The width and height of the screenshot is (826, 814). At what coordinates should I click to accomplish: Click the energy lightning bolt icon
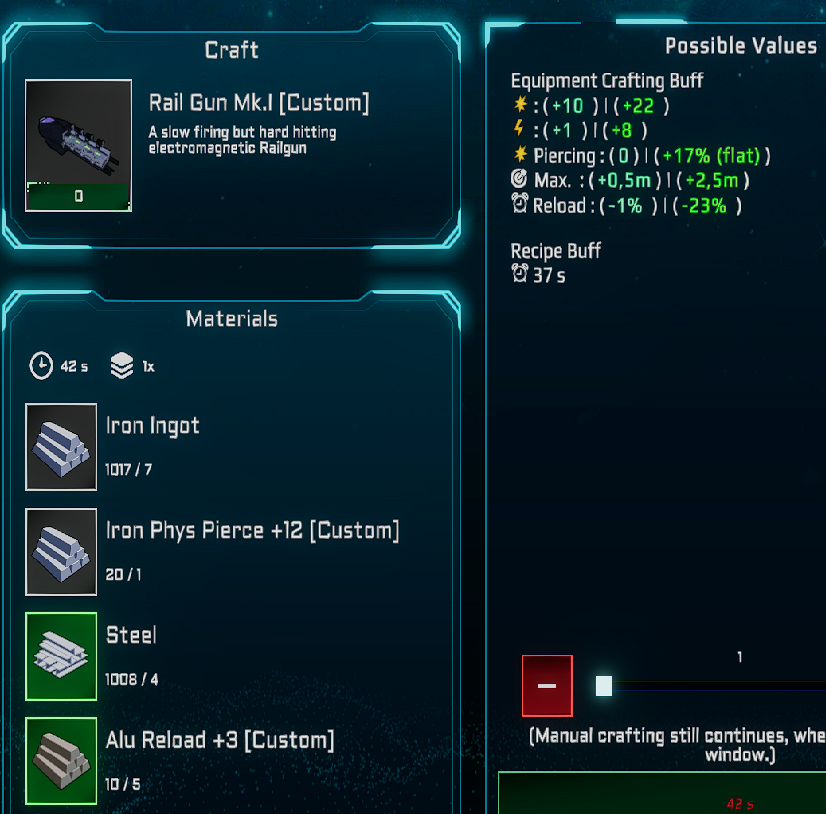[x=519, y=128]
